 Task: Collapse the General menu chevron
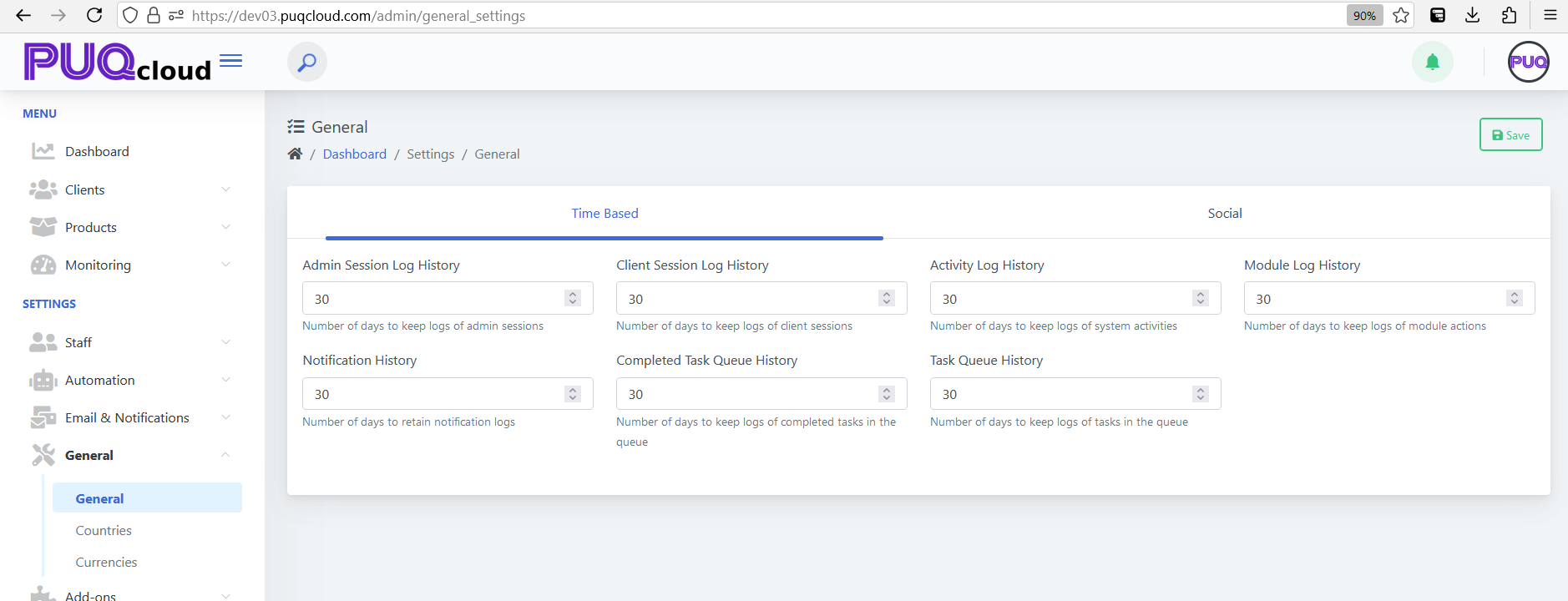click(225, 455)
